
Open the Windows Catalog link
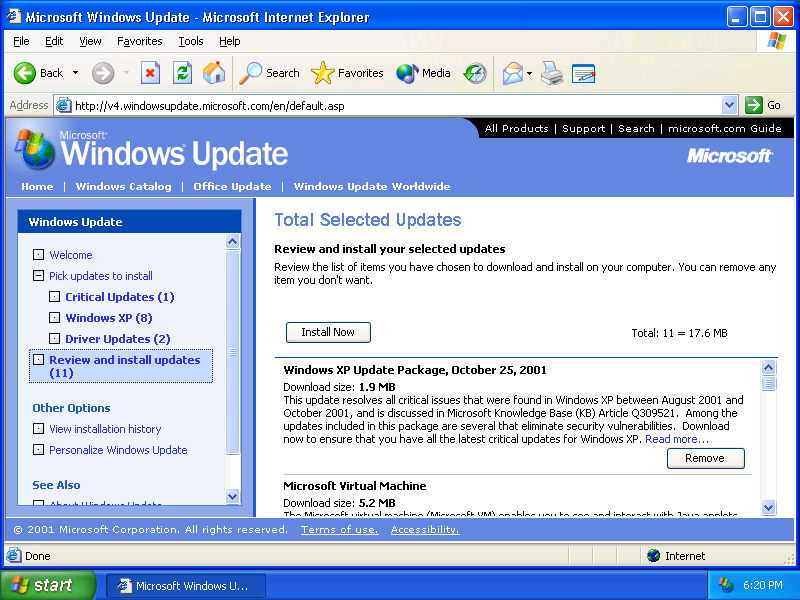(123, 186)
